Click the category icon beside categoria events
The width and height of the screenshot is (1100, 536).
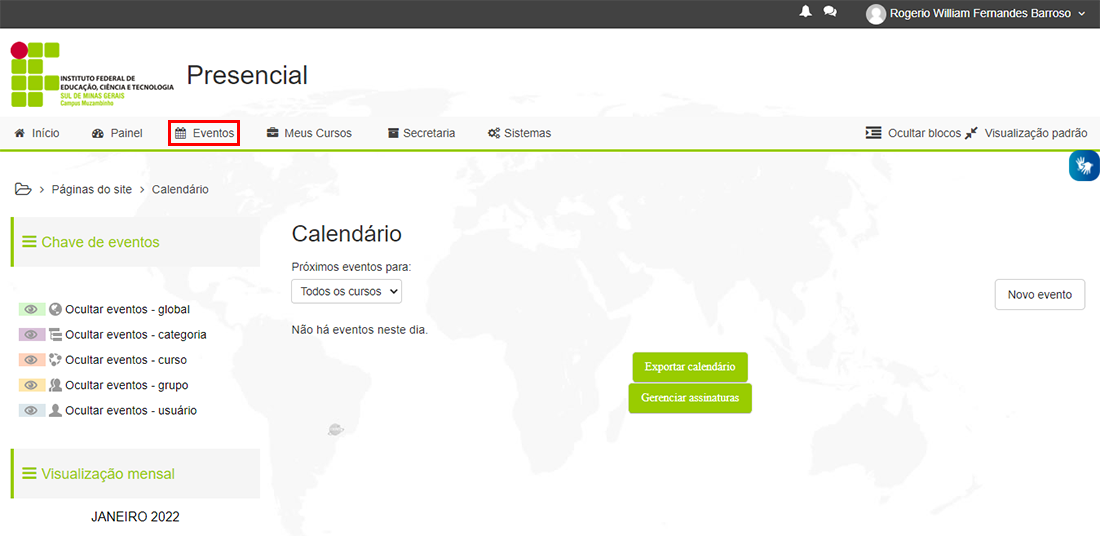56,335
